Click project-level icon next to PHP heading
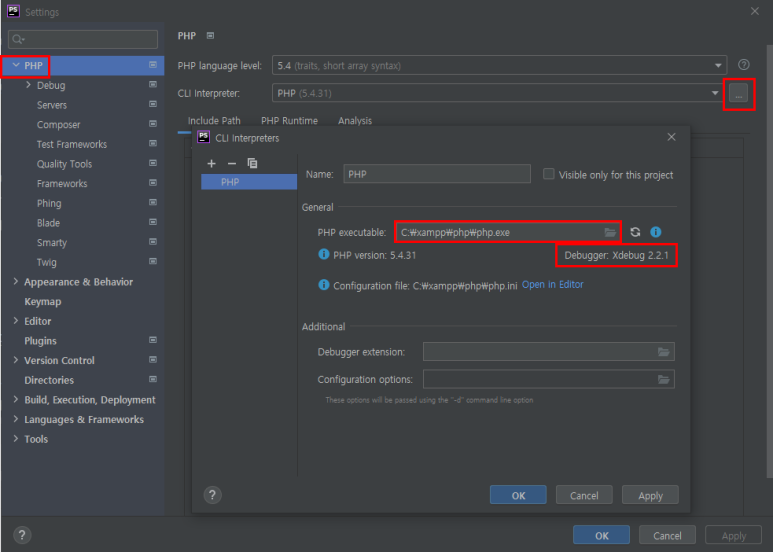This screenshot has width=773, height=552. (x=211, y=35)
